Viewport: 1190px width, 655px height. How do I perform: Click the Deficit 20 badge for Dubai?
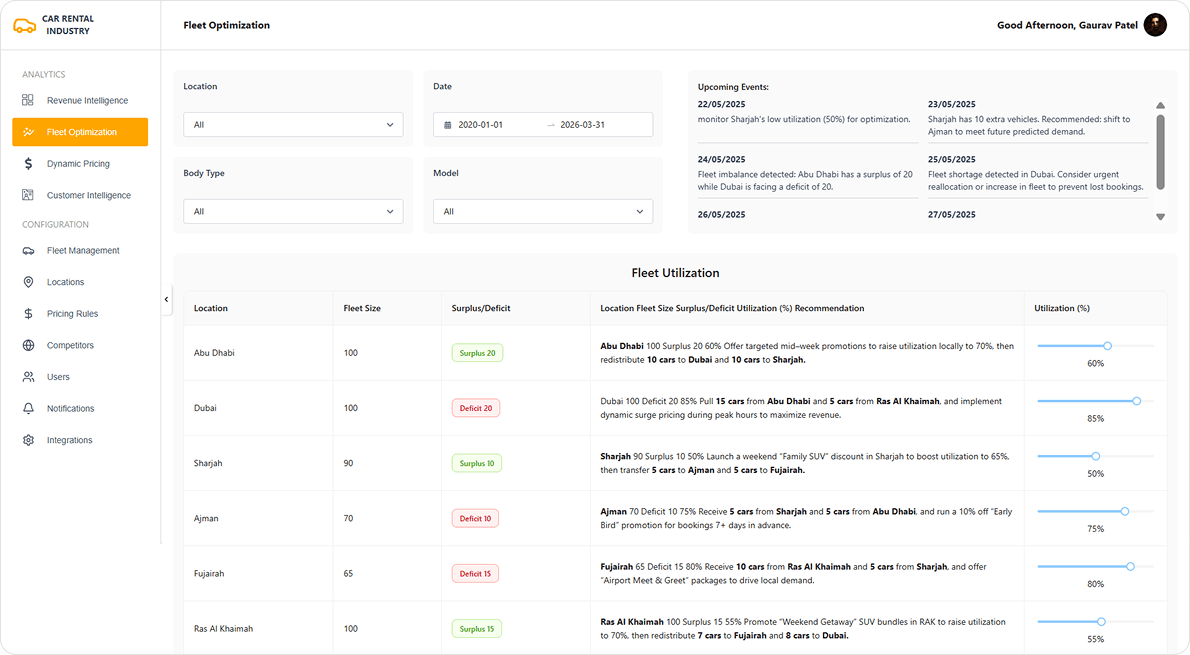(476, 408)
